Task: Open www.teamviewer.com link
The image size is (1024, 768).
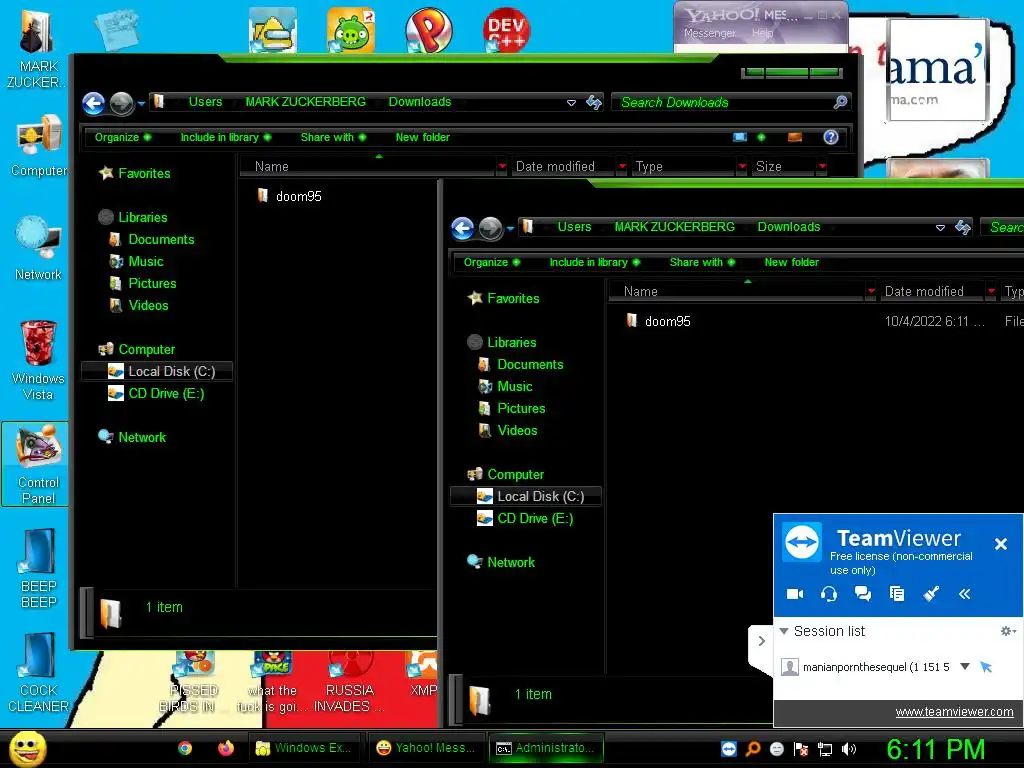Action: coord(954,712)
